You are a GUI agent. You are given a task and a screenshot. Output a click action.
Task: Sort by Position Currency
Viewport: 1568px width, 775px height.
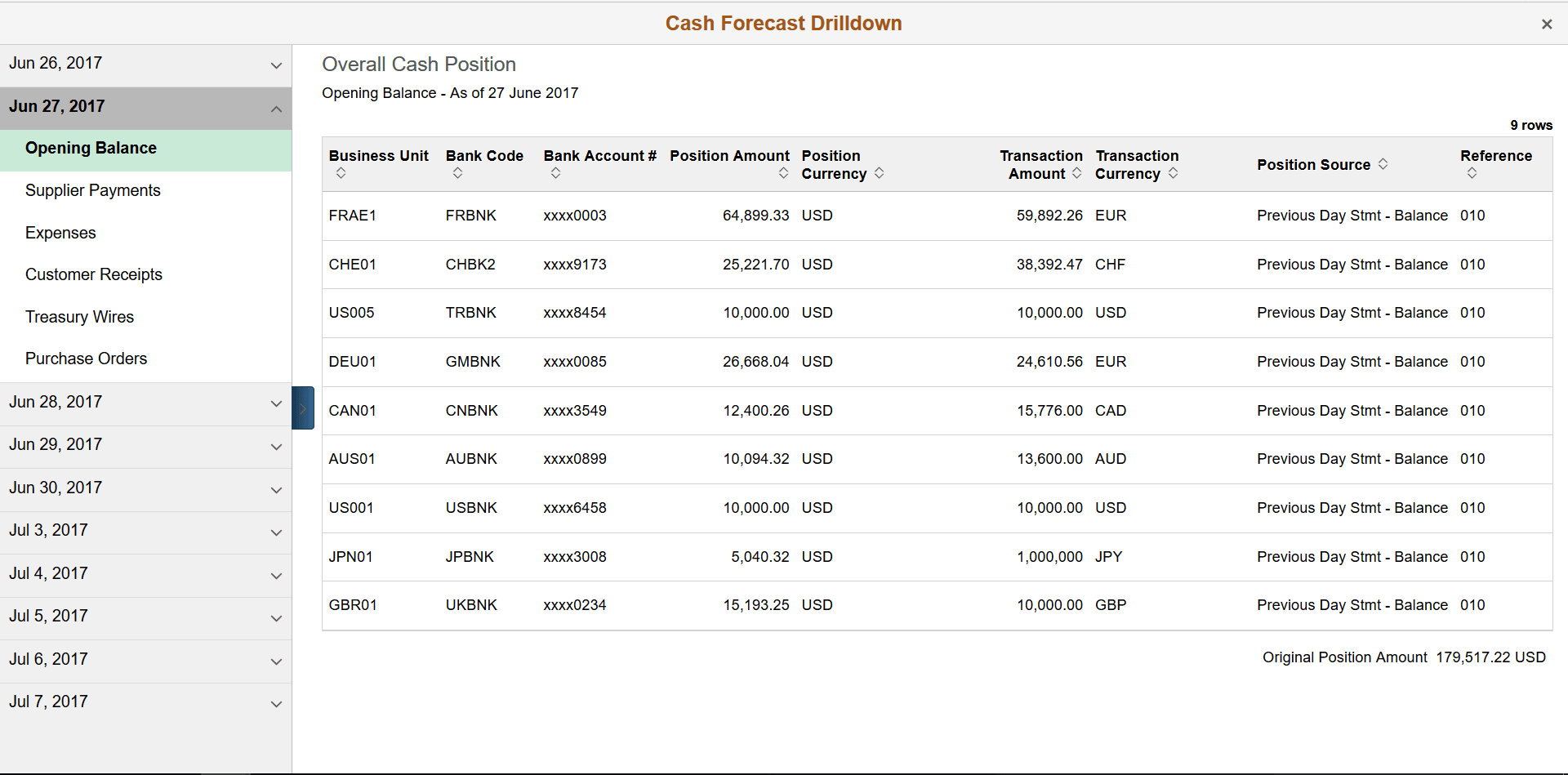click(880, 173)
